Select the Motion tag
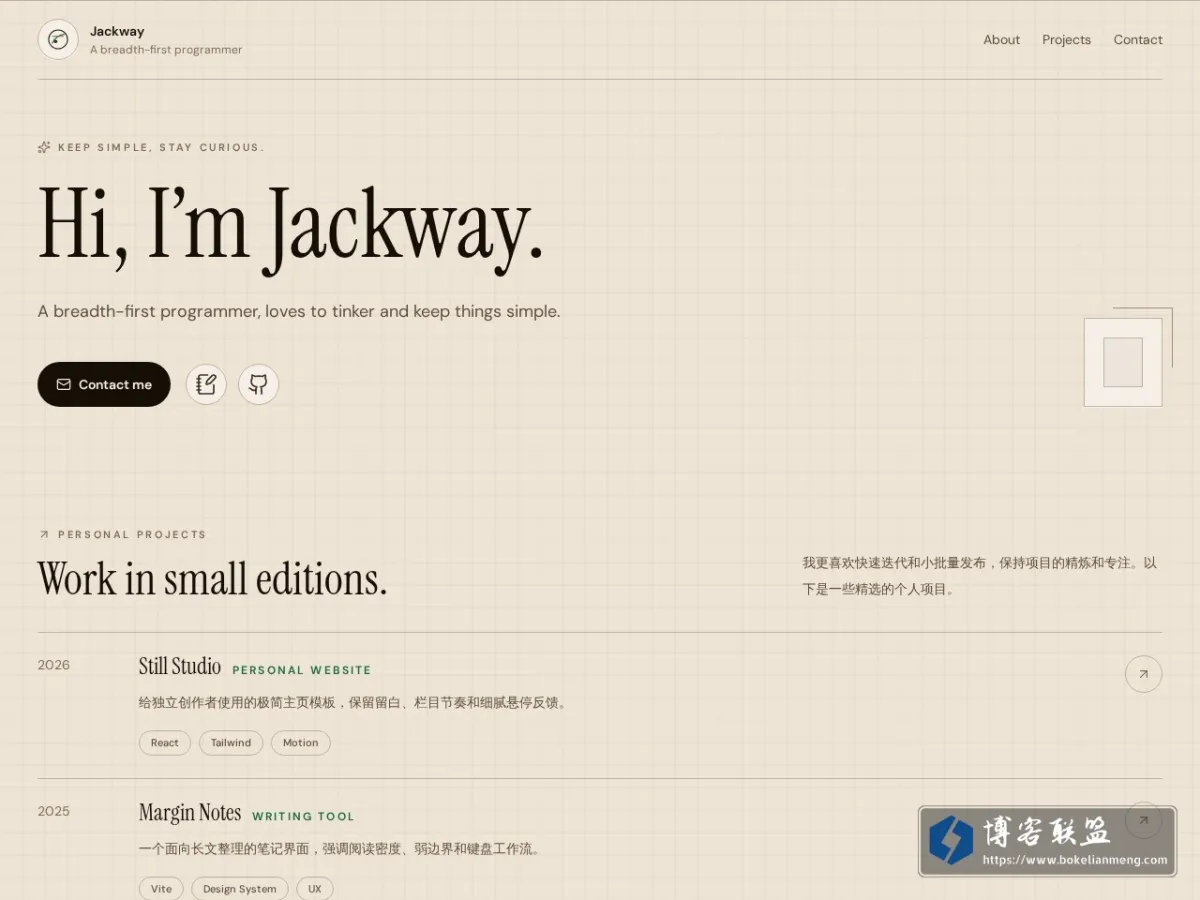 (300, 743)
